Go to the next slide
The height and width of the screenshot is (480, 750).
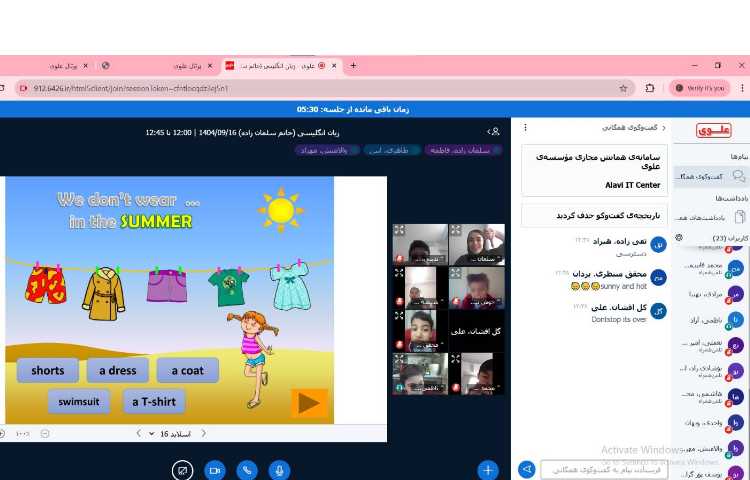[x=137, y=433]
